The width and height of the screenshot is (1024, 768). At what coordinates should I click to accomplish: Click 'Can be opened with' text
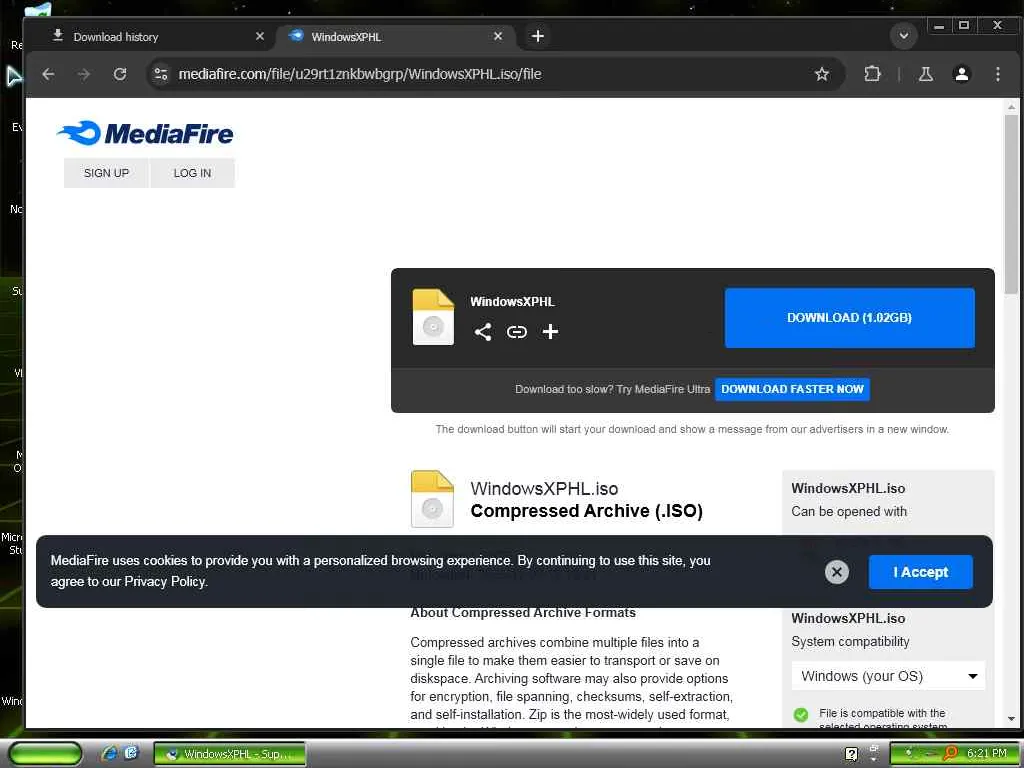tap(849, 512)
